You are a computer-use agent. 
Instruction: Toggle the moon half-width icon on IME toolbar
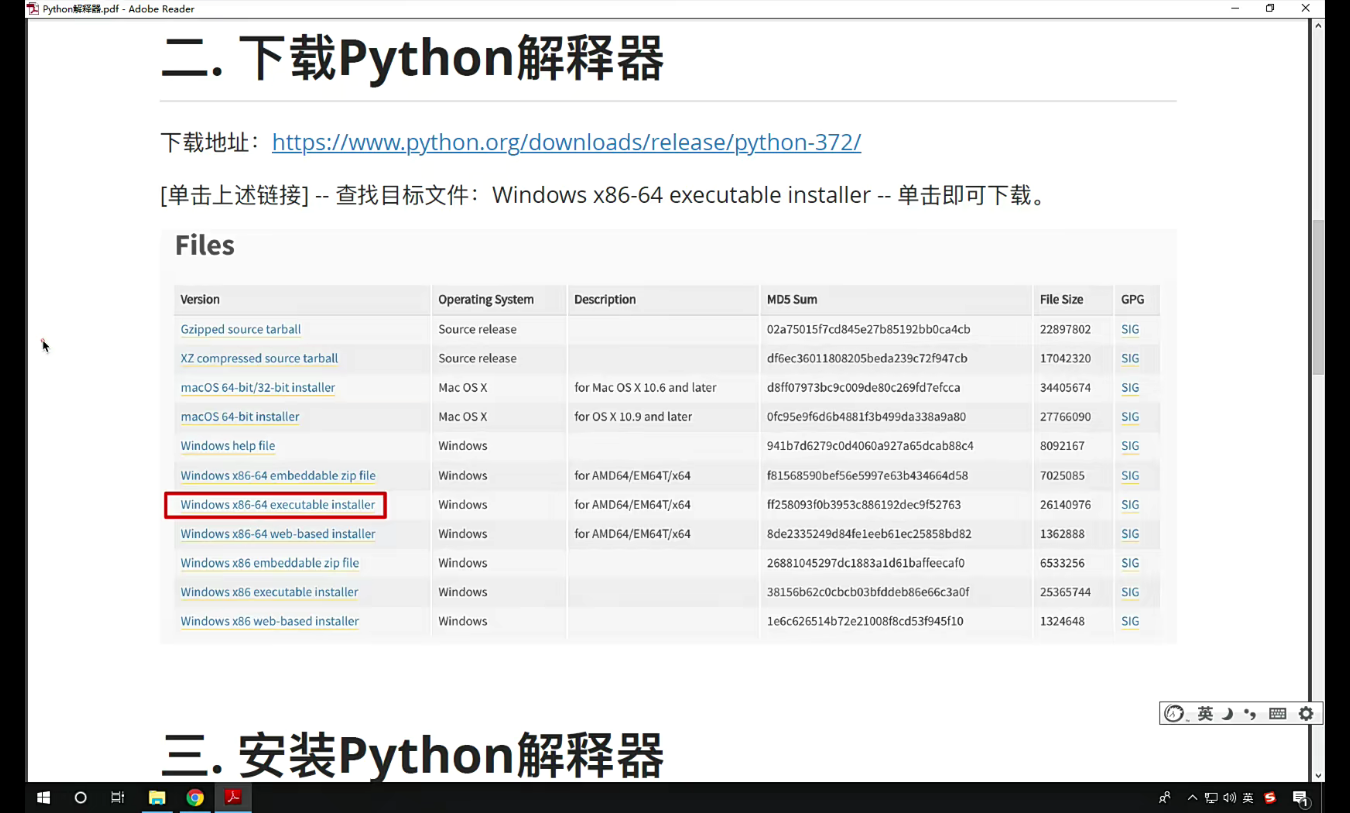pyautogui.click(x=1227, y=713)
